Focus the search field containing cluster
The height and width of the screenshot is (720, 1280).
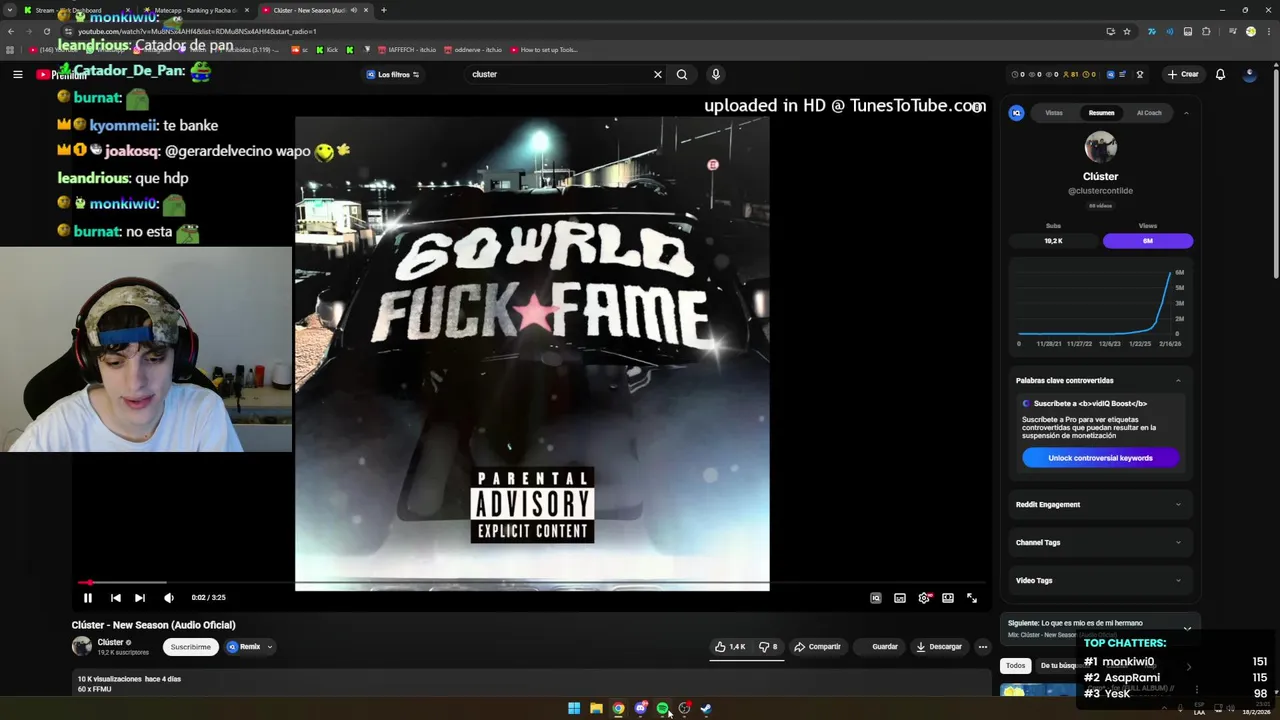(558, 74)
